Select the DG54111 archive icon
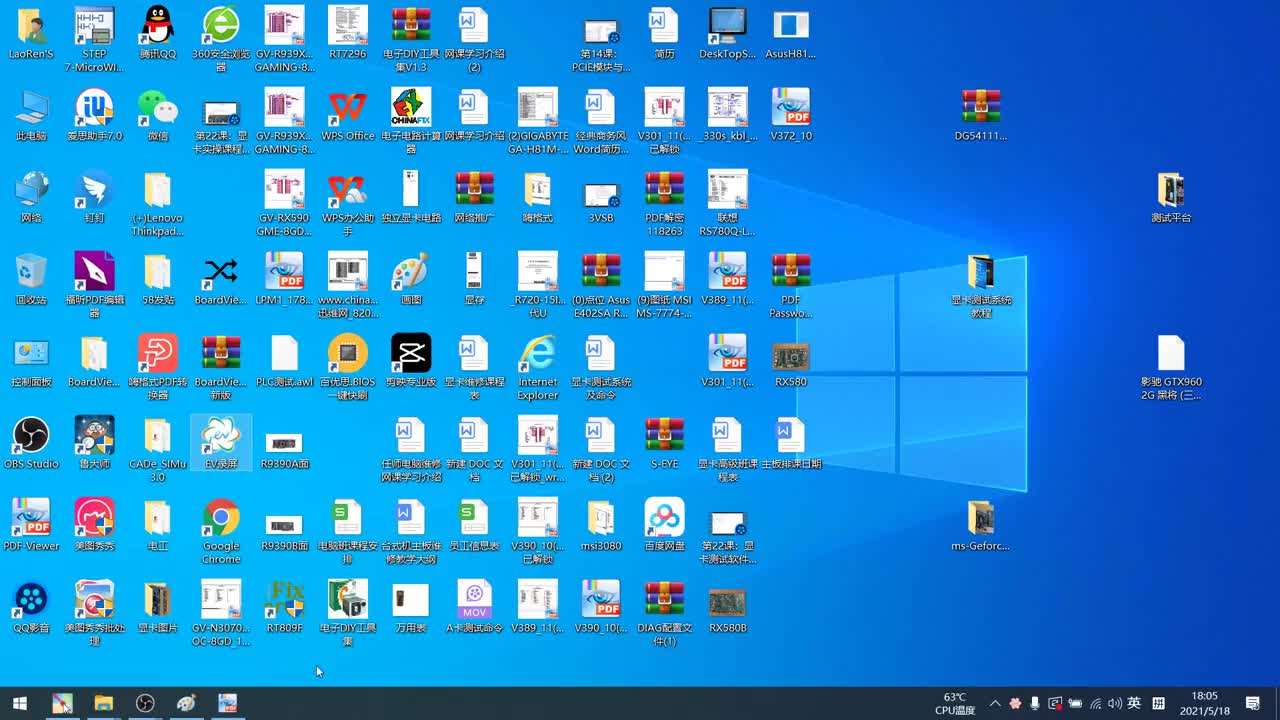Screen dimensions: 1280x720 pos(981,115)
